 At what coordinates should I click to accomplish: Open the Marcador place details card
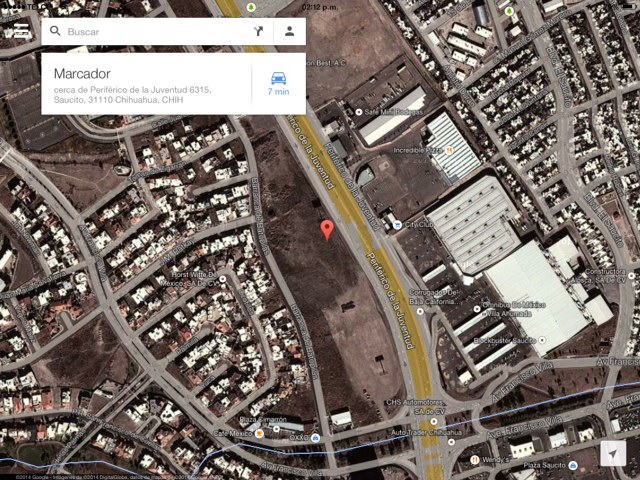point(147,84)
